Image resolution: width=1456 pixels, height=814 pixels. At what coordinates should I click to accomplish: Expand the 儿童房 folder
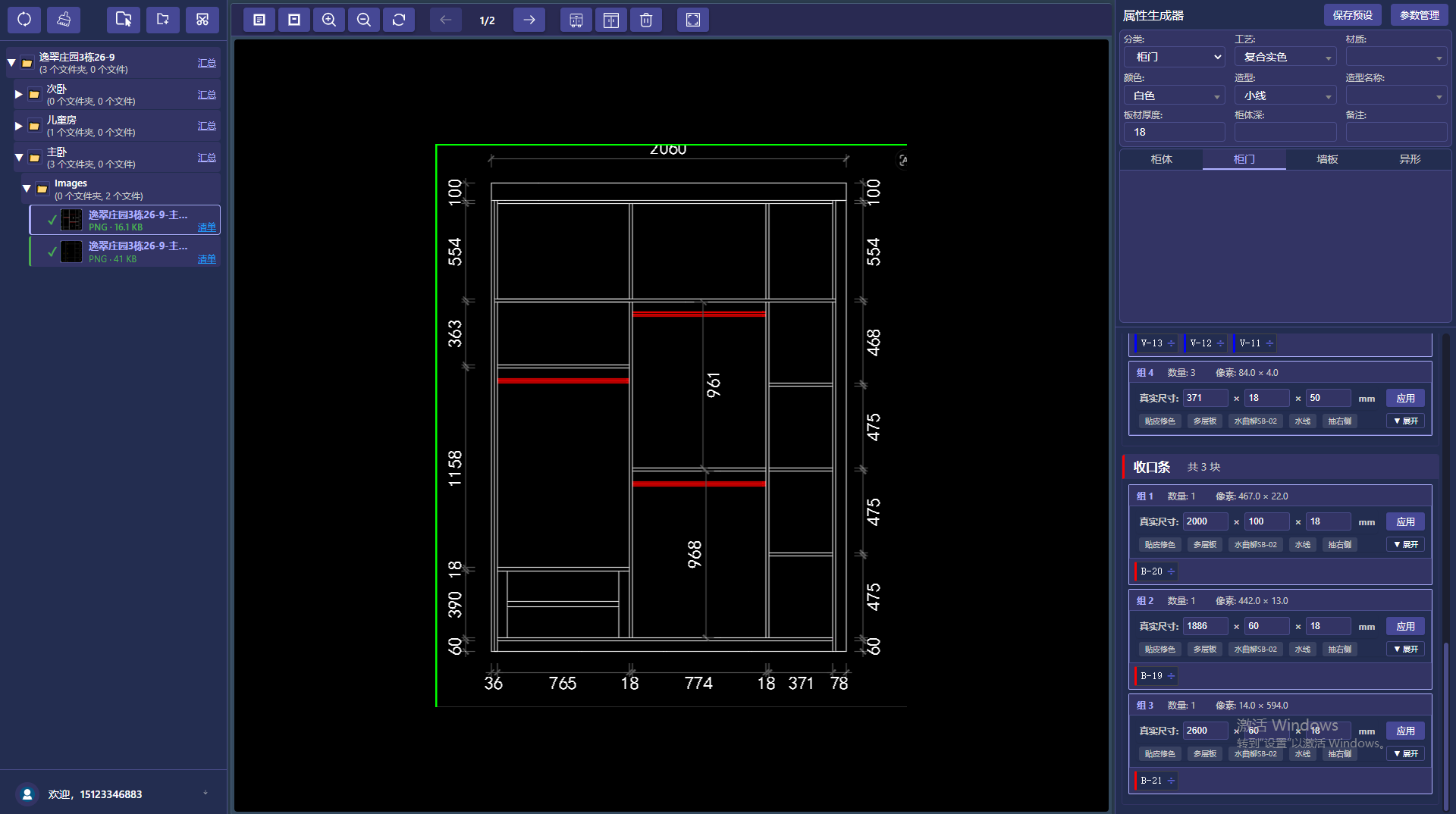(18, 126)
